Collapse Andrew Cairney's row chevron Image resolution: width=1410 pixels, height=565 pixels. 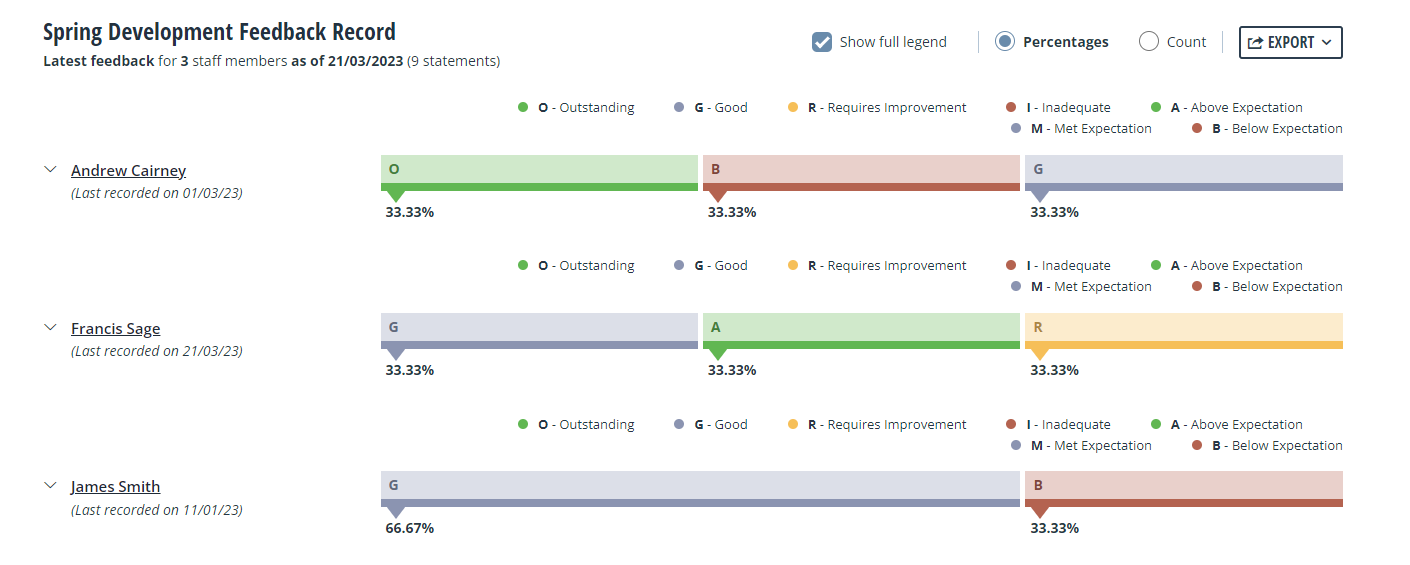50,170
